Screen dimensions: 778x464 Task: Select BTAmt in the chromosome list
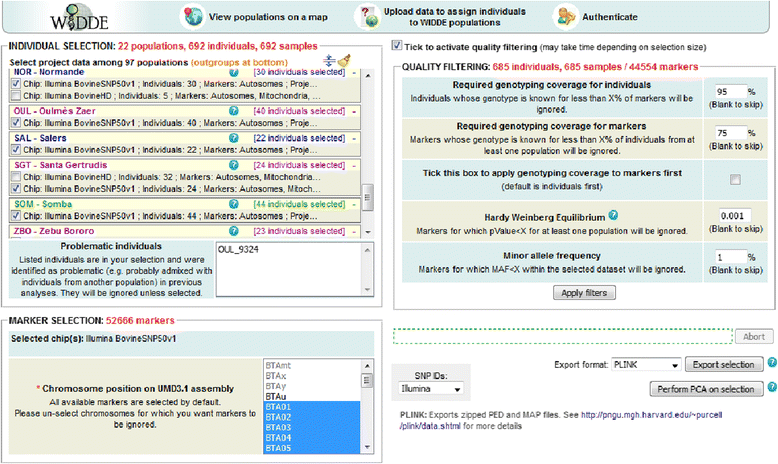pos(277,367)
